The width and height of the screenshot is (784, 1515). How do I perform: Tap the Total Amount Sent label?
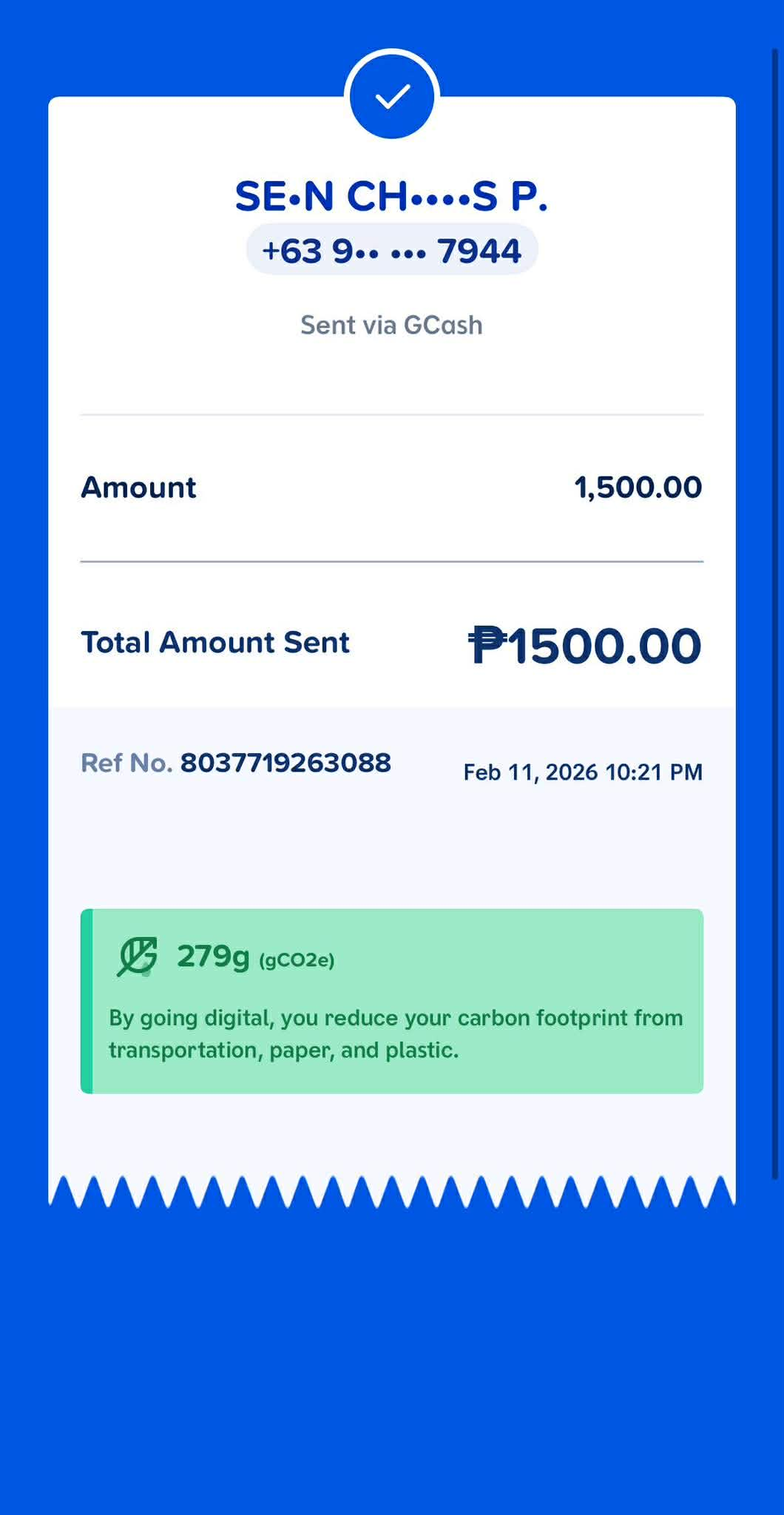pyautogui.click(x=214, y=643)
